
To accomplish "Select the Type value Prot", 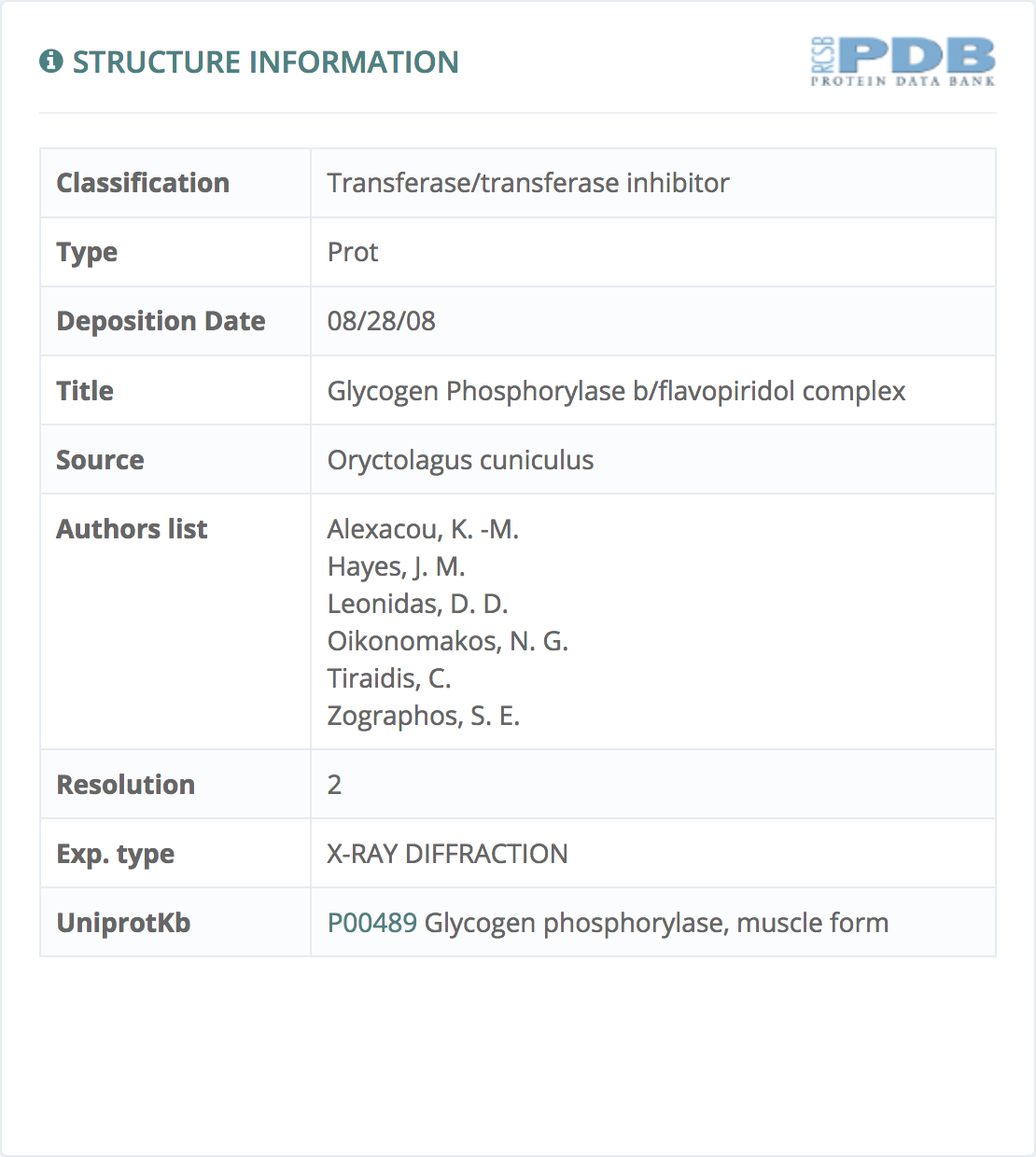I will (353, 252).
